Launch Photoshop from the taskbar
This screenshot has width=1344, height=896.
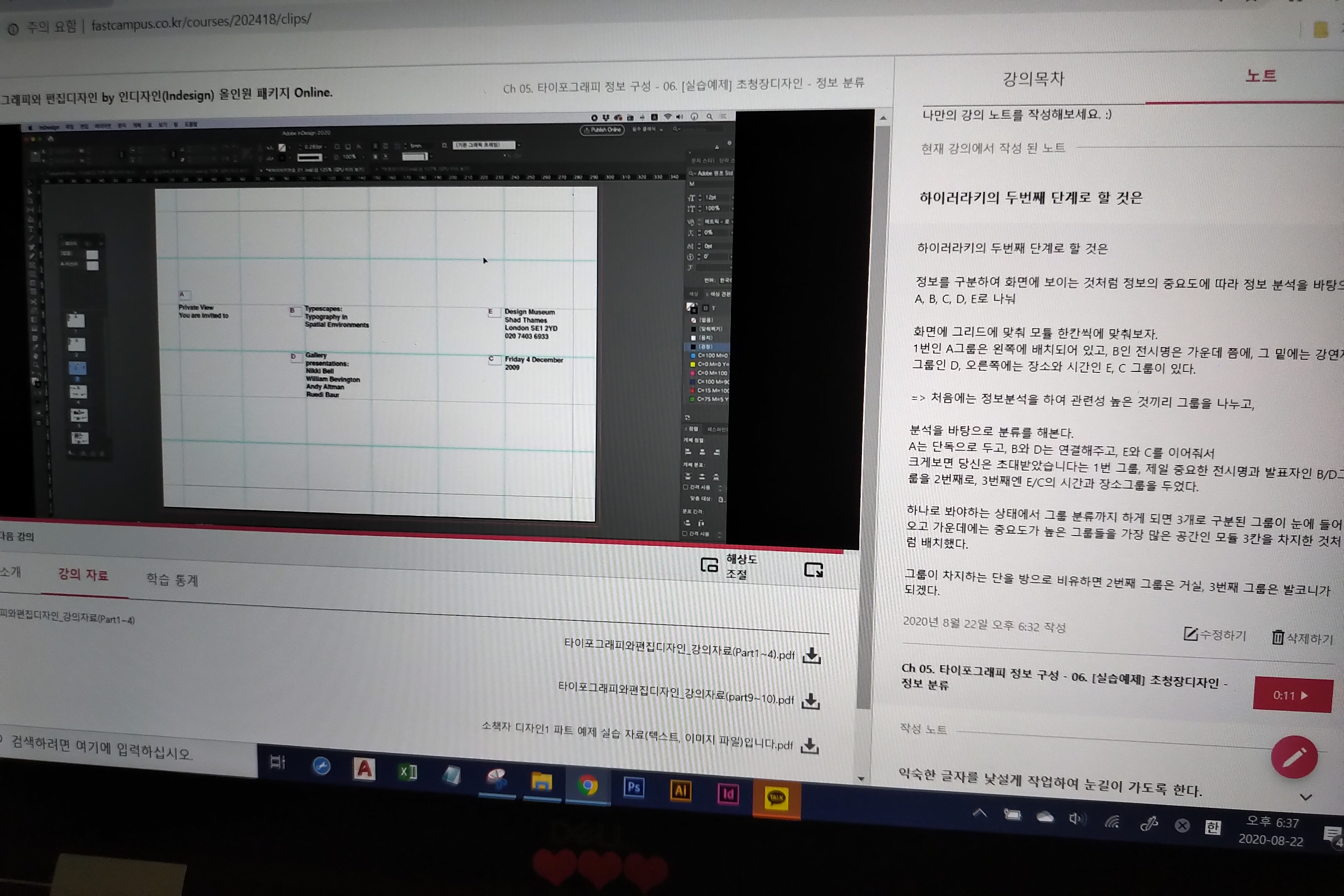click(634, 787)
